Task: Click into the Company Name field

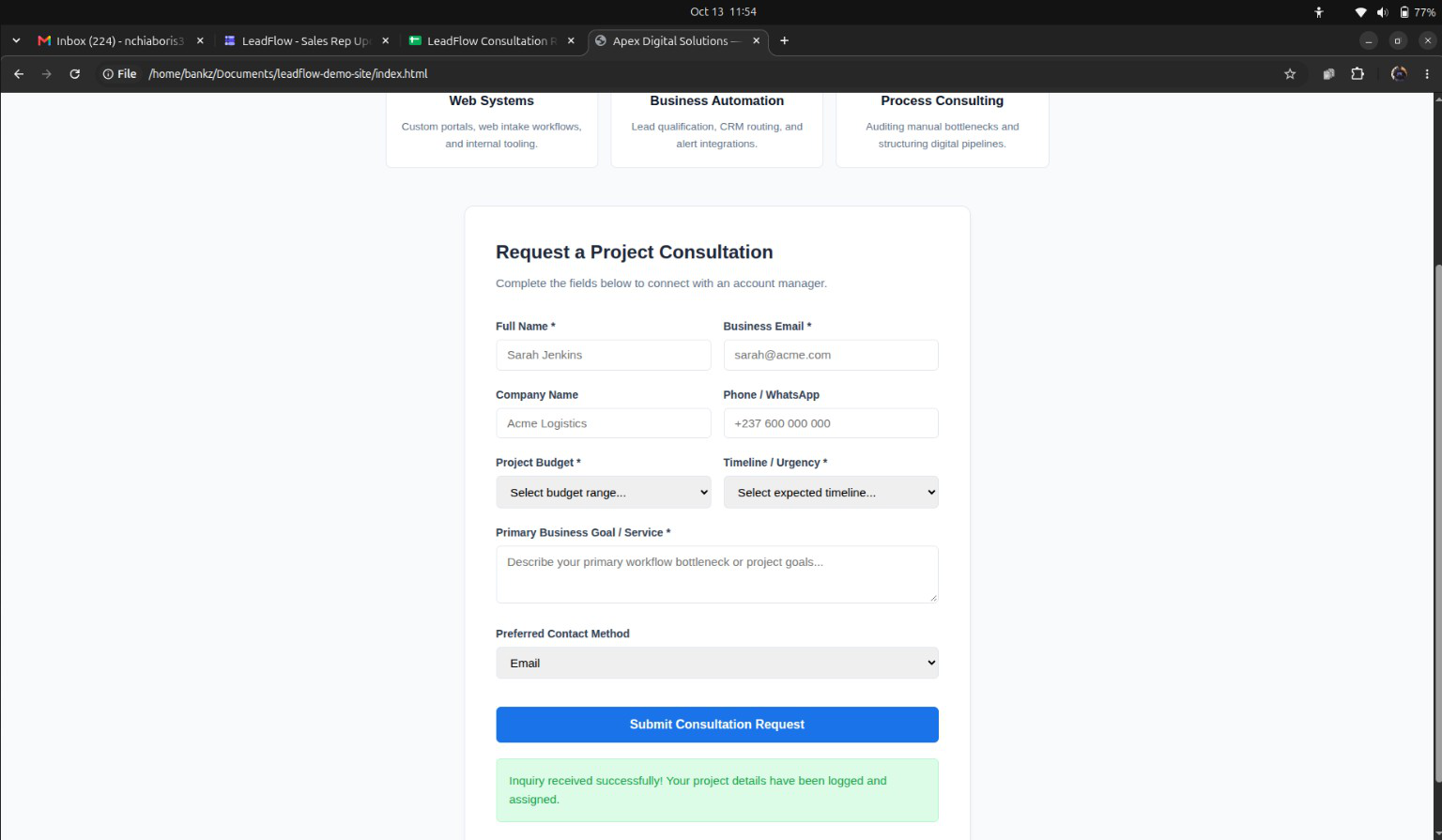Action: click(604, 423)
